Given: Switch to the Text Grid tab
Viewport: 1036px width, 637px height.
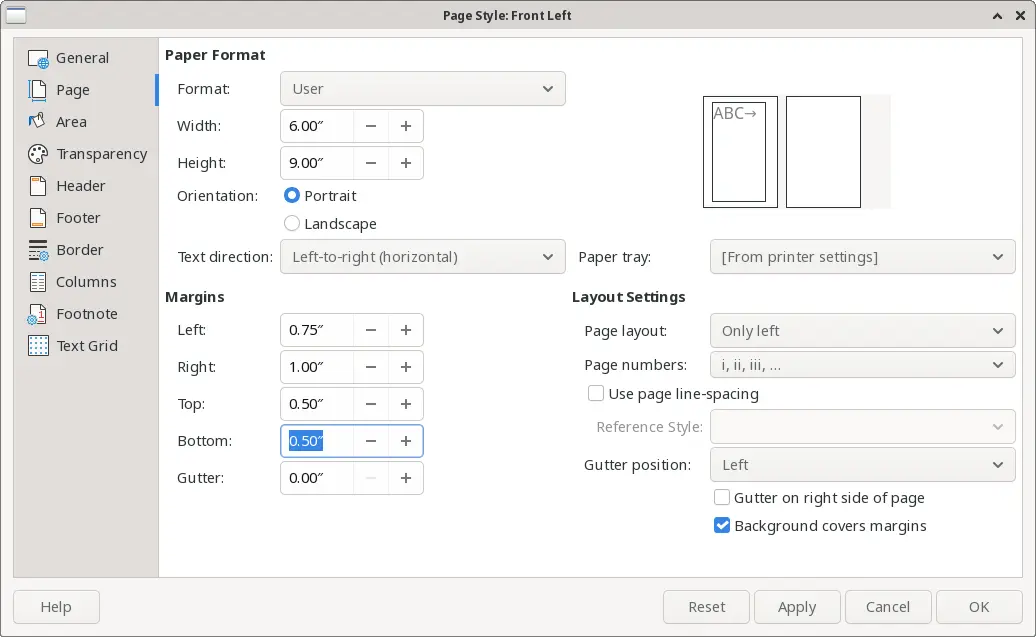Looking at the screenshot, I should [x=86, y=346].
